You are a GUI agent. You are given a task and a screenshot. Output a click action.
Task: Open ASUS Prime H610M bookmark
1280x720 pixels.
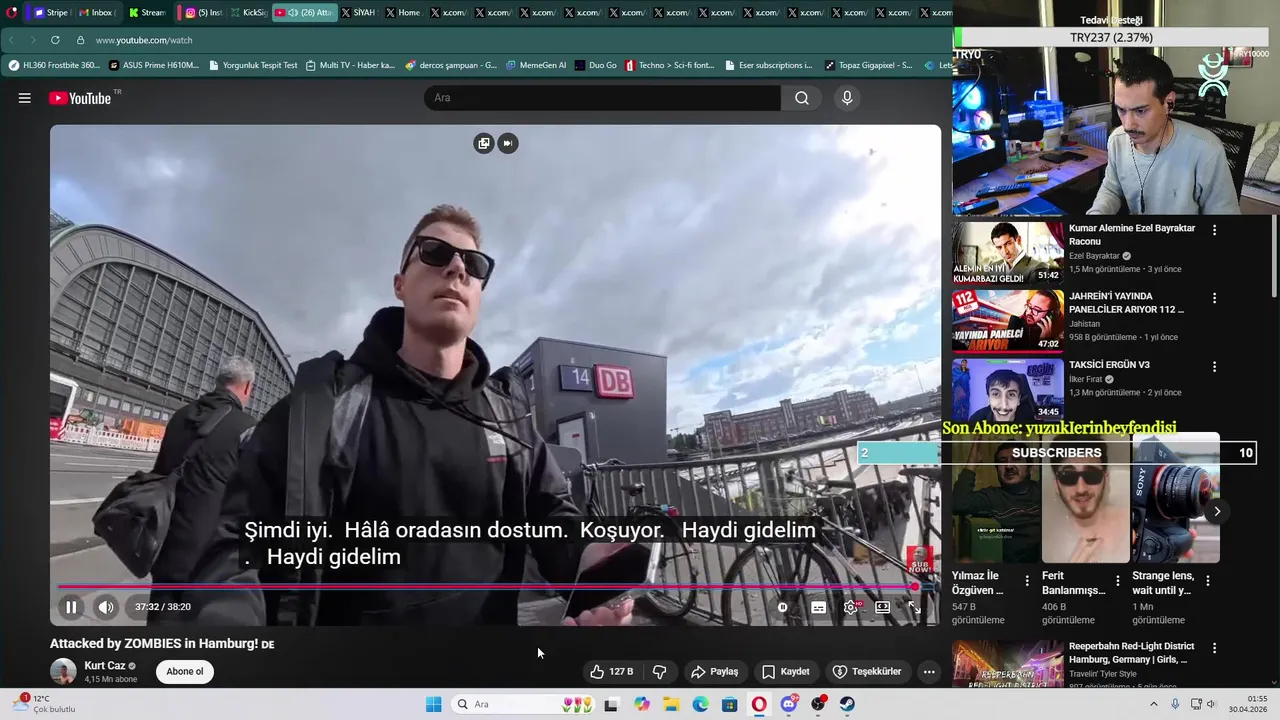click(x=153, y=65)
